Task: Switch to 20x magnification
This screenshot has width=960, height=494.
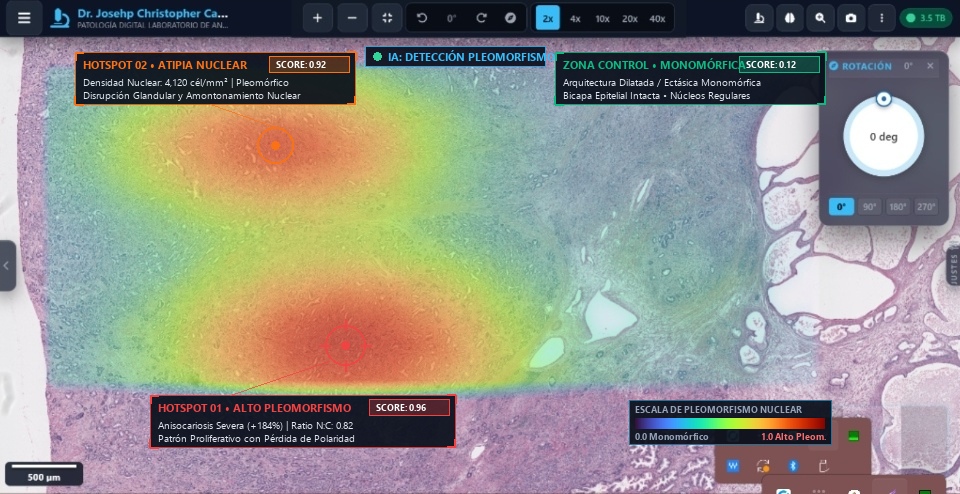Action: tap(629, 18)
